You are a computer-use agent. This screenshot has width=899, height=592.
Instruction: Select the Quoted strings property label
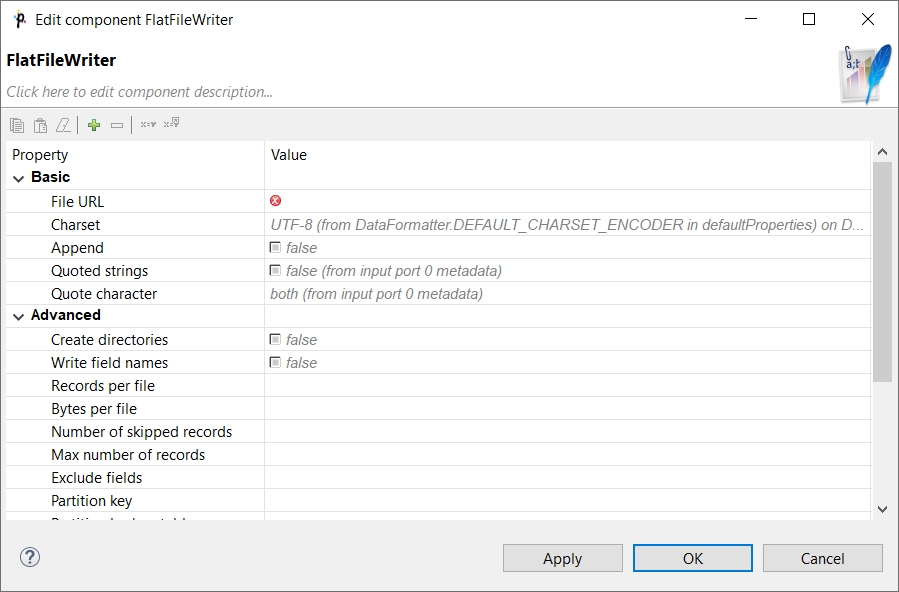click(x=99, y=270)
